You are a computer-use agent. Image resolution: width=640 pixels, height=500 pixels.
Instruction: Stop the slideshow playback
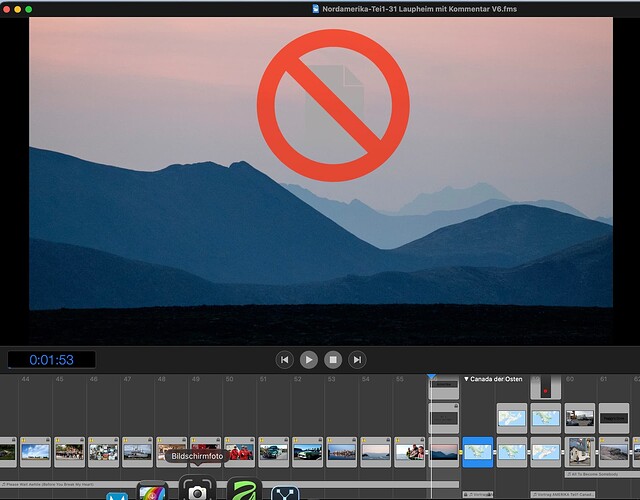click(x=333, y=360)
